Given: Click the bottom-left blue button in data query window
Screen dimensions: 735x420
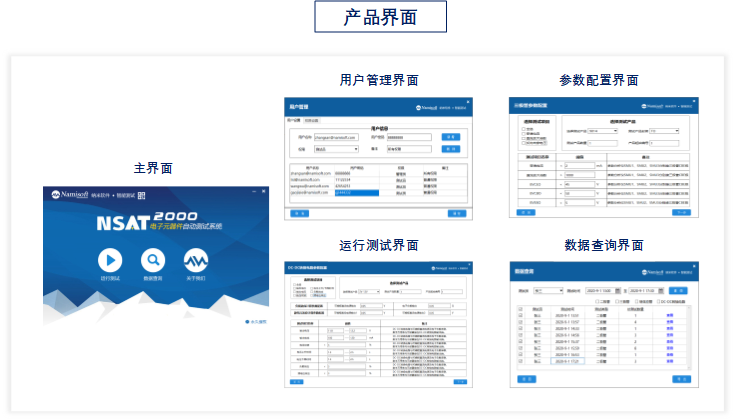Looking at the screenshot, I should click(x=526, y=379).
